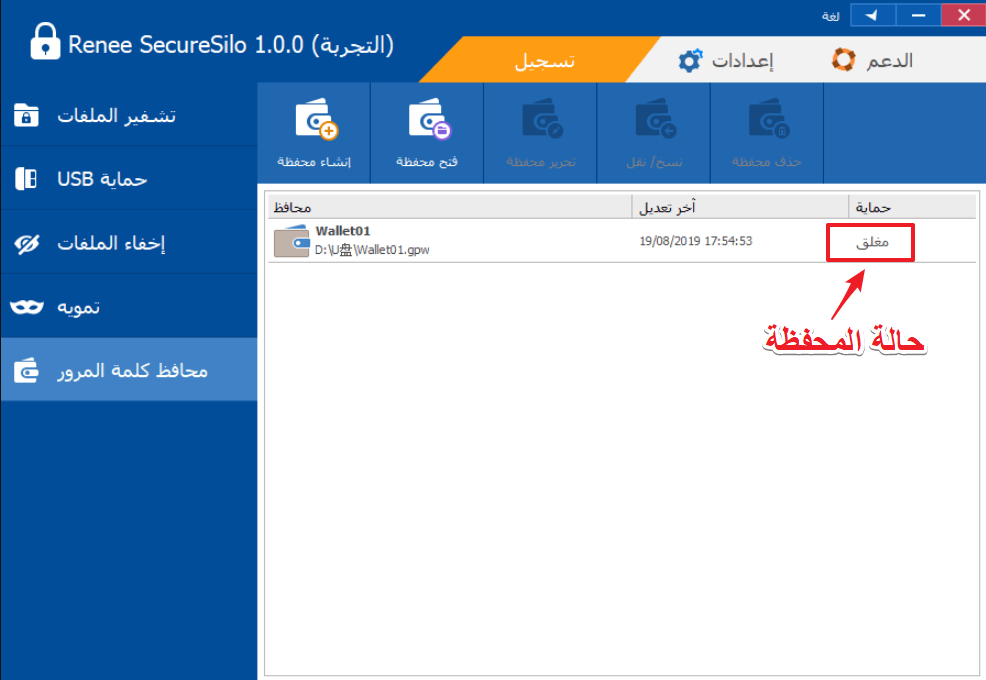Screen dimensions: 986x680
Task: Select the Wallet01 entry name
Action: 343,231
